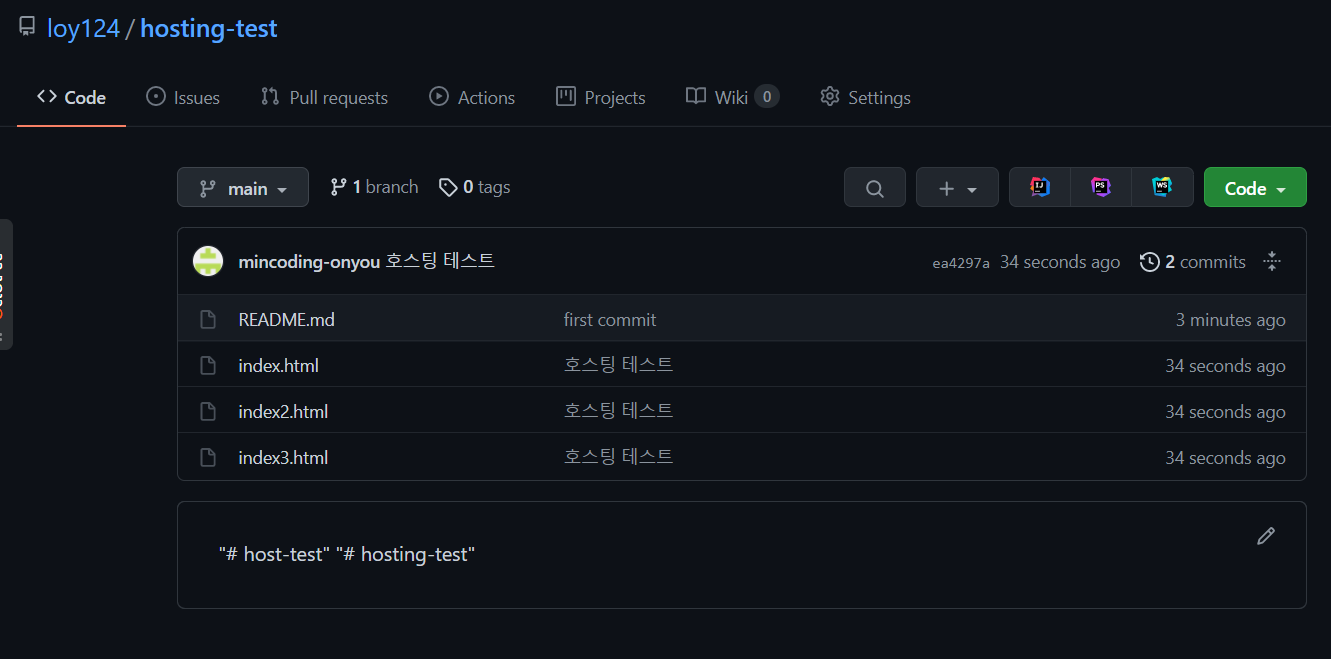Open the hosting-test repository link
The image size is (1331, 659).
tap(208, 28)
